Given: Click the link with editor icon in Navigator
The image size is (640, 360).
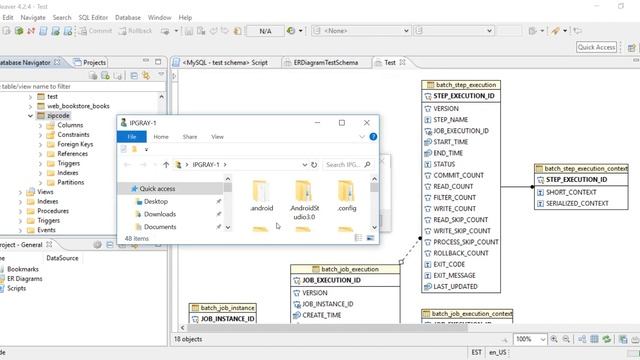Looking at the screenshot, I should pos(146,76).
